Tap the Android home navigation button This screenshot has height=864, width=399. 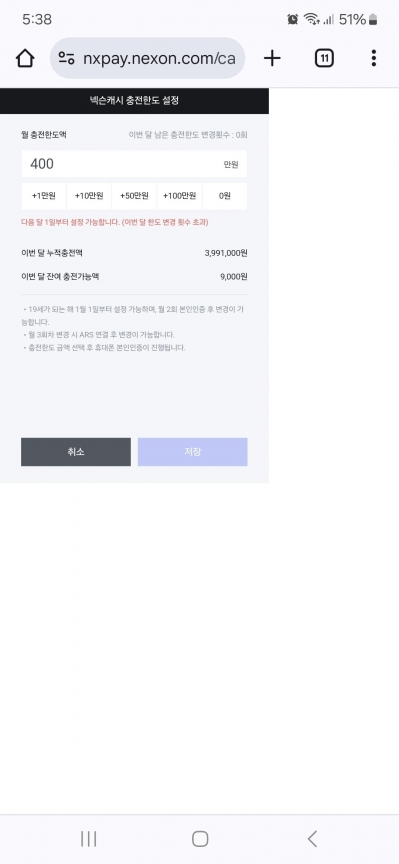[x=200, y=839]
